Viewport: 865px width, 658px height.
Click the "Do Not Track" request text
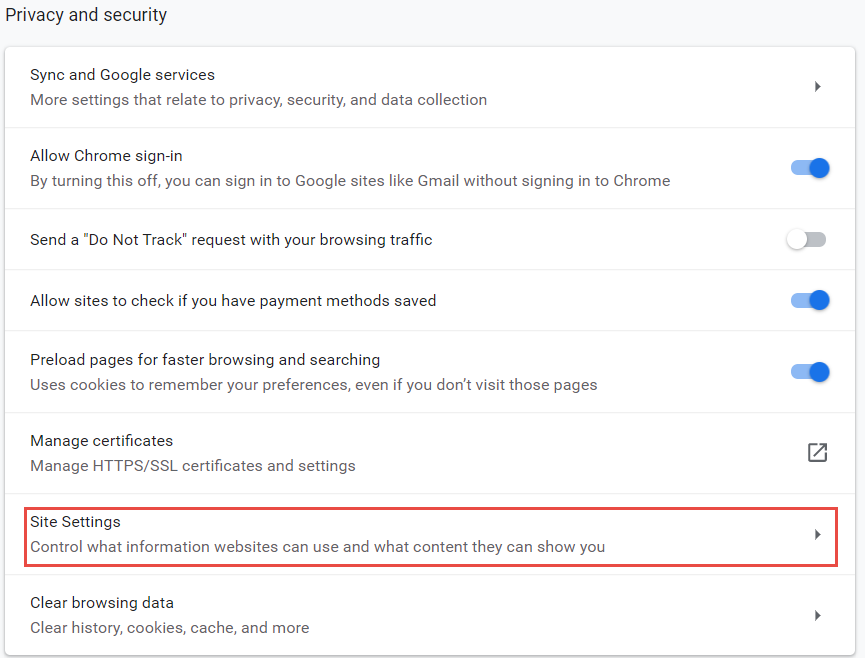(231, 240)
